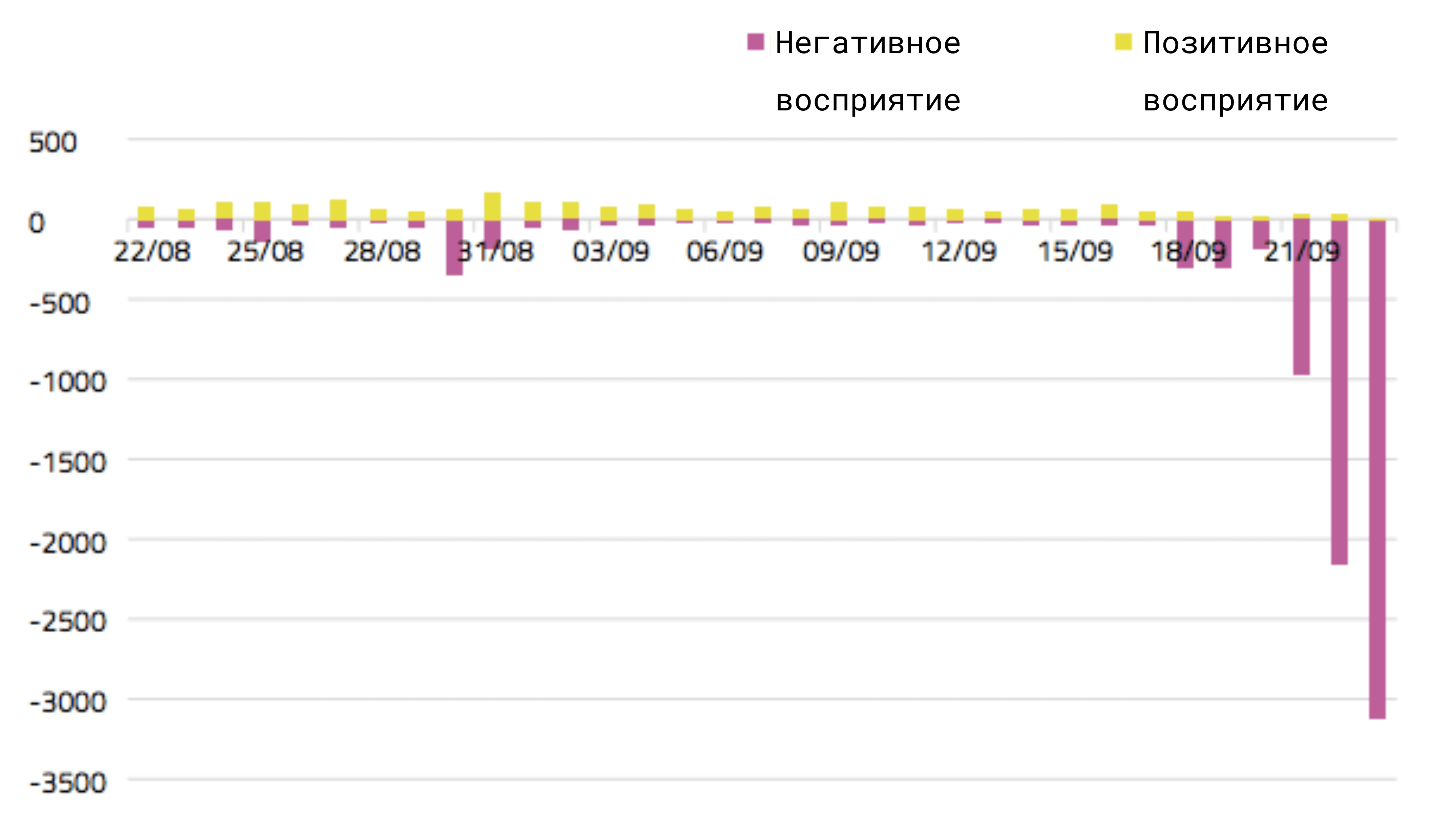Click the 12/09 date label
Screen dimensions: 1433x840
click(x=959, y=252)
